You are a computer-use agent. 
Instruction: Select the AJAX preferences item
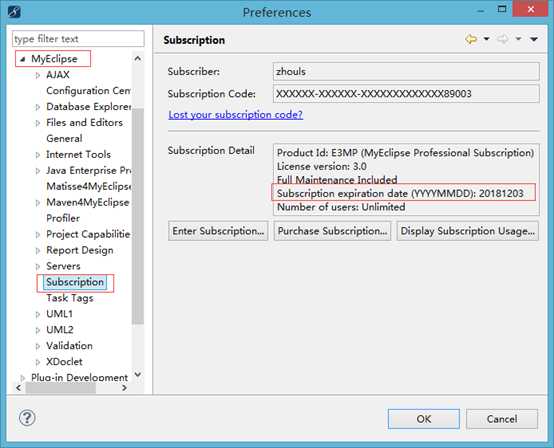[x=58, y=75]
